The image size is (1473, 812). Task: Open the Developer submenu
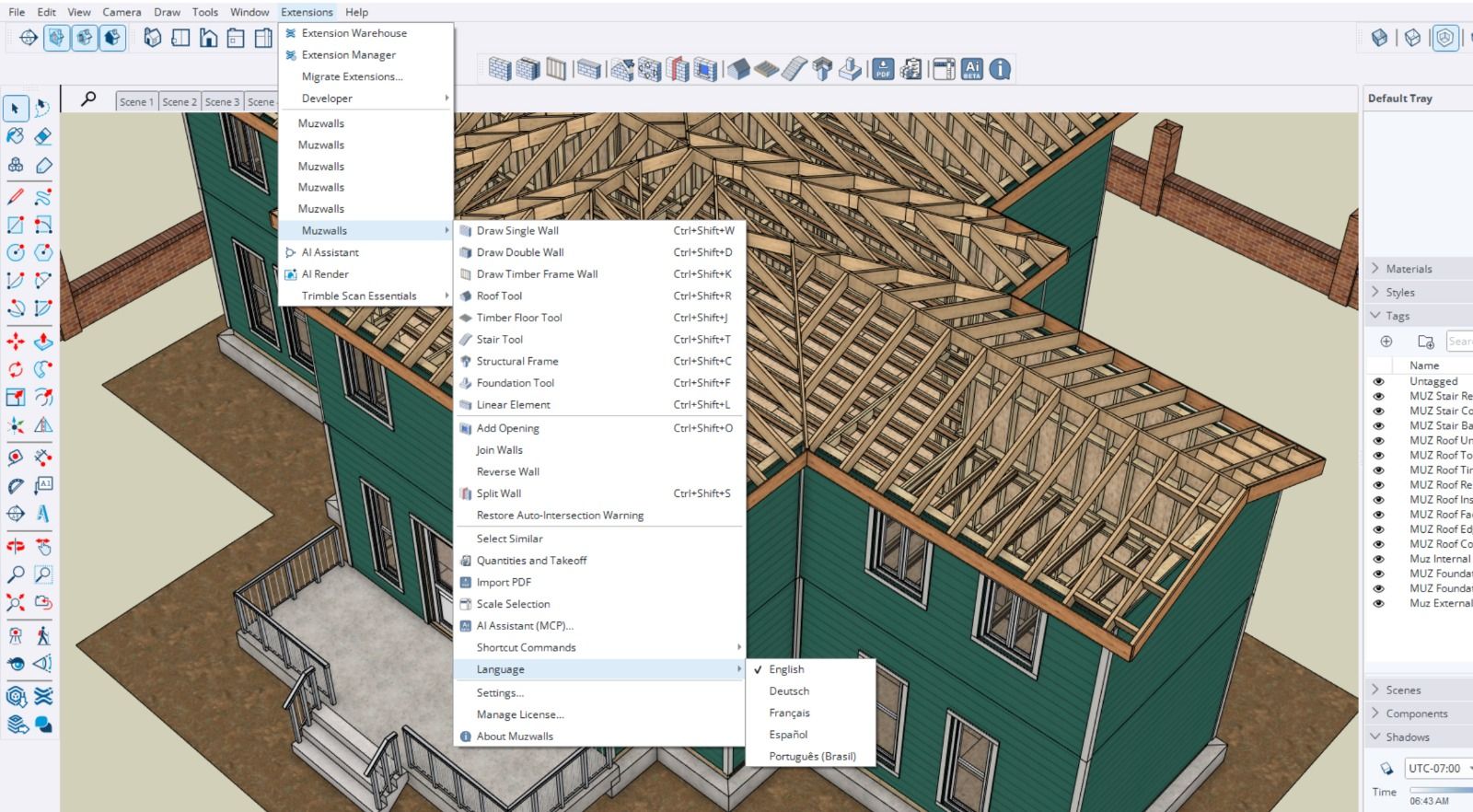coord(366,99)
